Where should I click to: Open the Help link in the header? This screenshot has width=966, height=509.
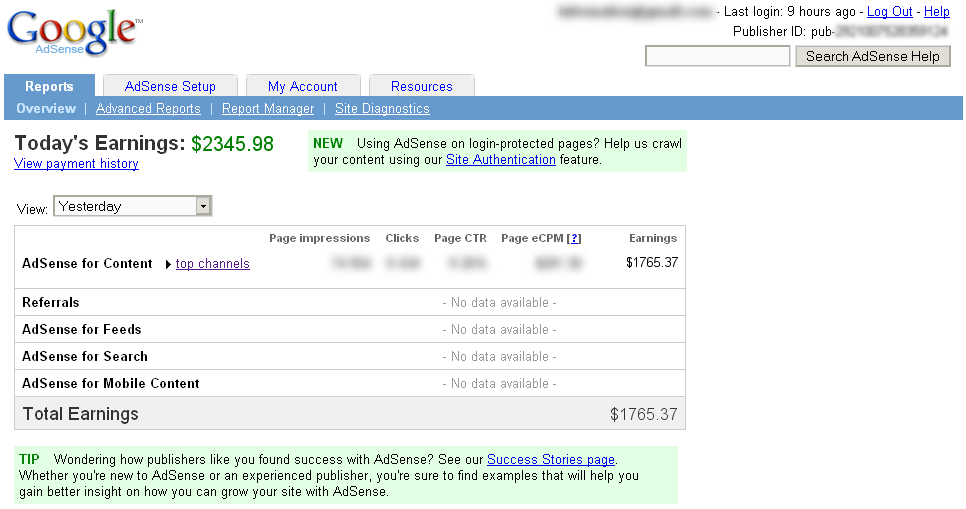[937, 11]
